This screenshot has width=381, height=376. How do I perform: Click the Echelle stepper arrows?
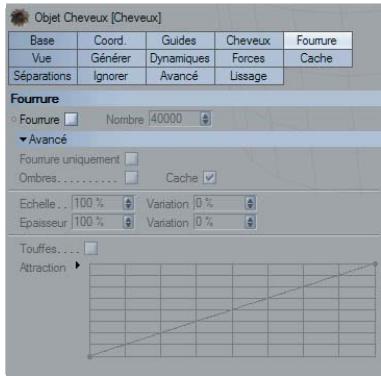click(x=128, y=203)
